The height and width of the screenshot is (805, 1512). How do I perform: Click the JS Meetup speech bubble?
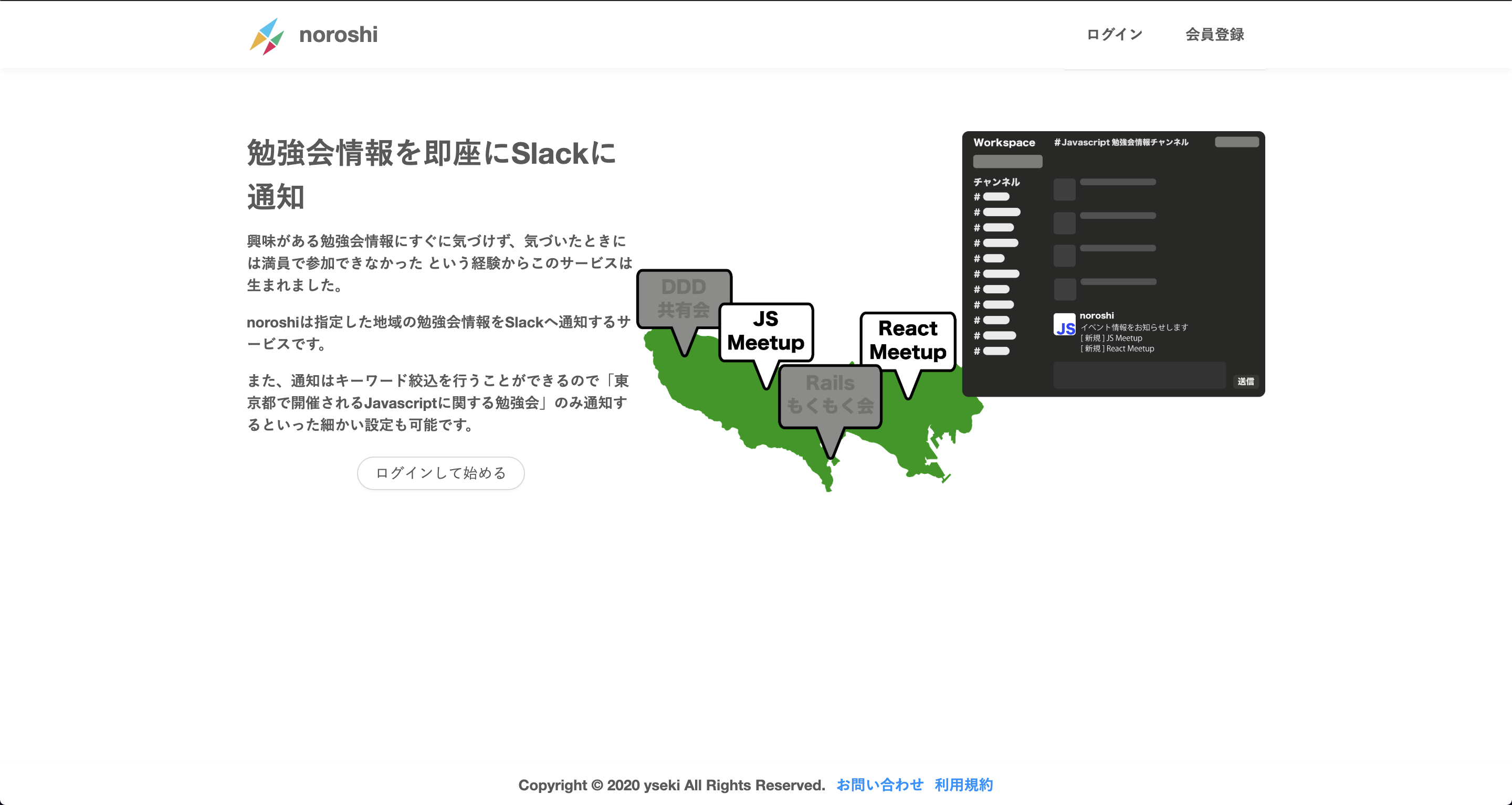coord(766,332)
